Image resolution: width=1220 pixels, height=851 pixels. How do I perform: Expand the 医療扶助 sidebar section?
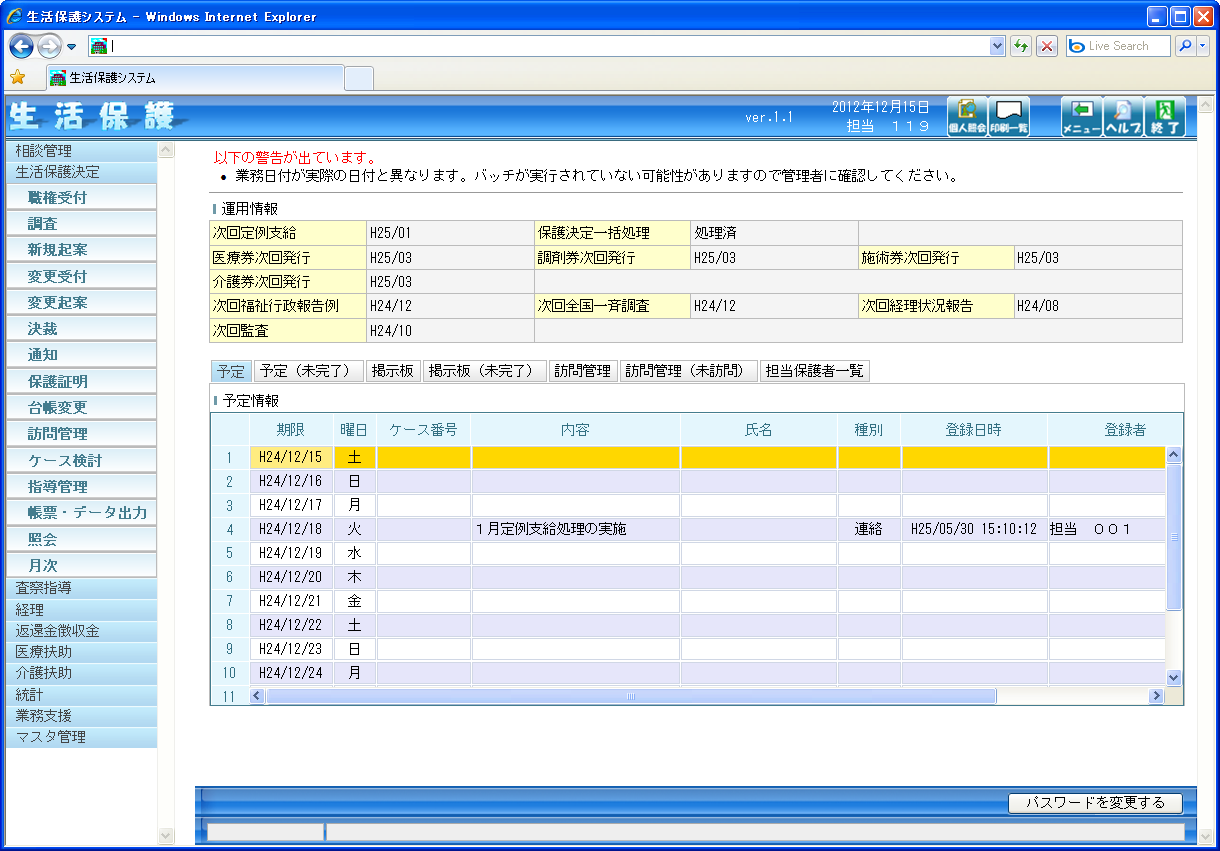coord(81,652)
